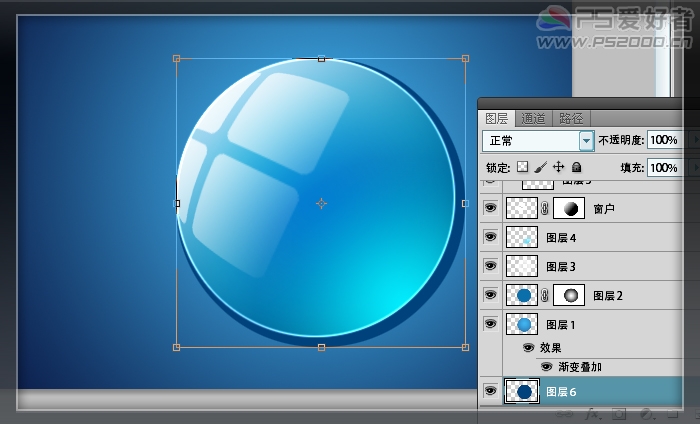Select the 图层 4 thumbnail
The height and width of the screenshot is (424, 700).
[x=521, y=237]
